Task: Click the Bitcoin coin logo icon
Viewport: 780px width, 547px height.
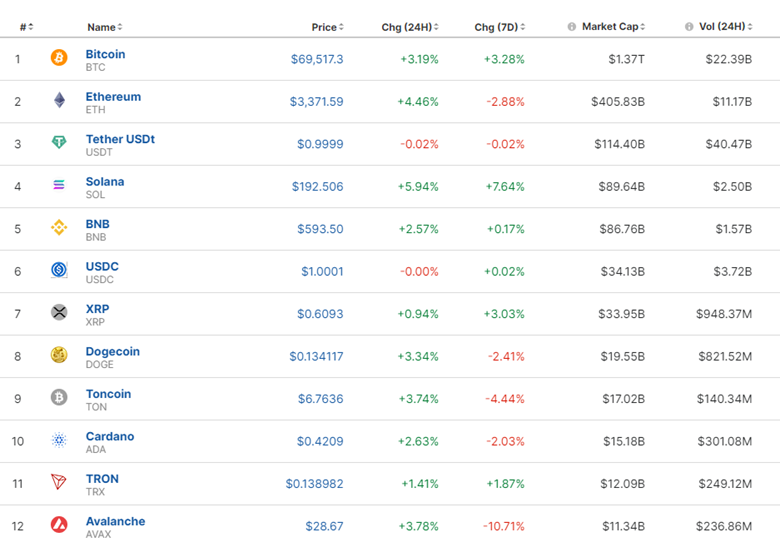Action: tap(59, 57)
